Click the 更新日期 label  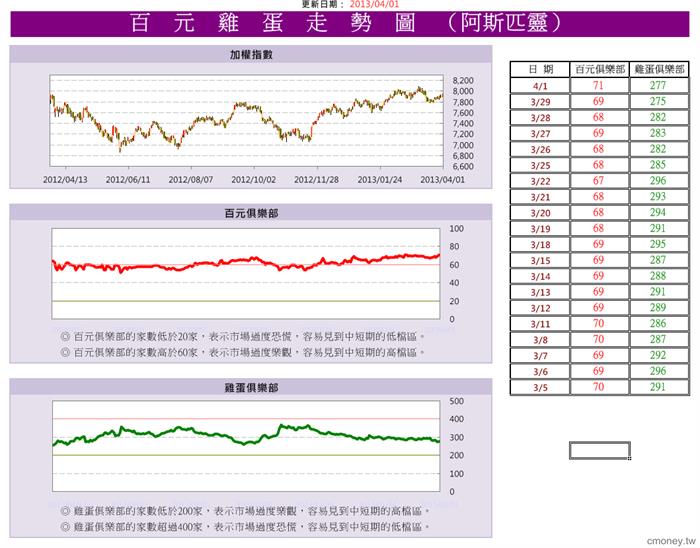pos(323,4)
